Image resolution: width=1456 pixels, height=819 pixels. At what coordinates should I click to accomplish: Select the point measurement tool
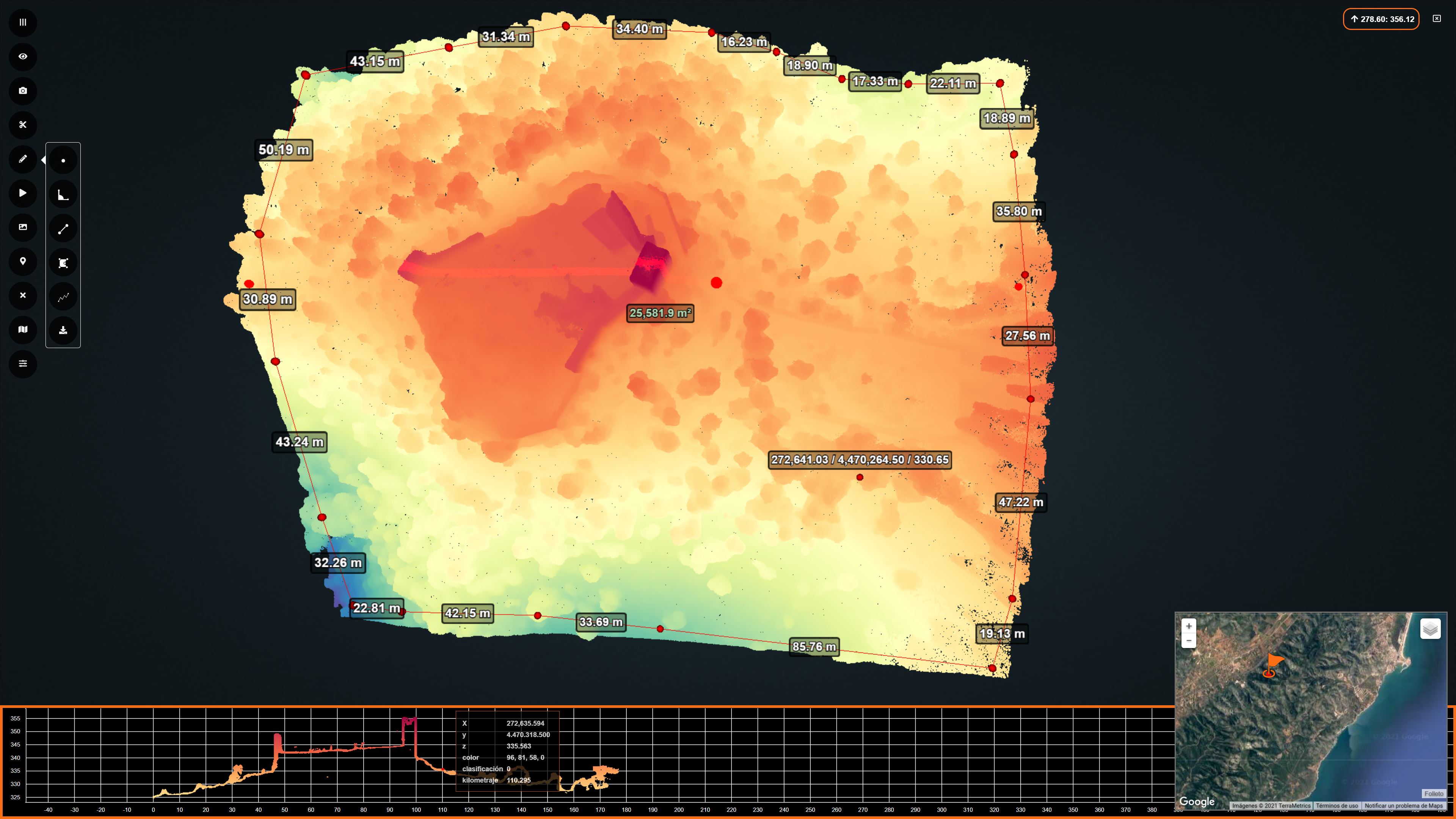pos(63,160)
